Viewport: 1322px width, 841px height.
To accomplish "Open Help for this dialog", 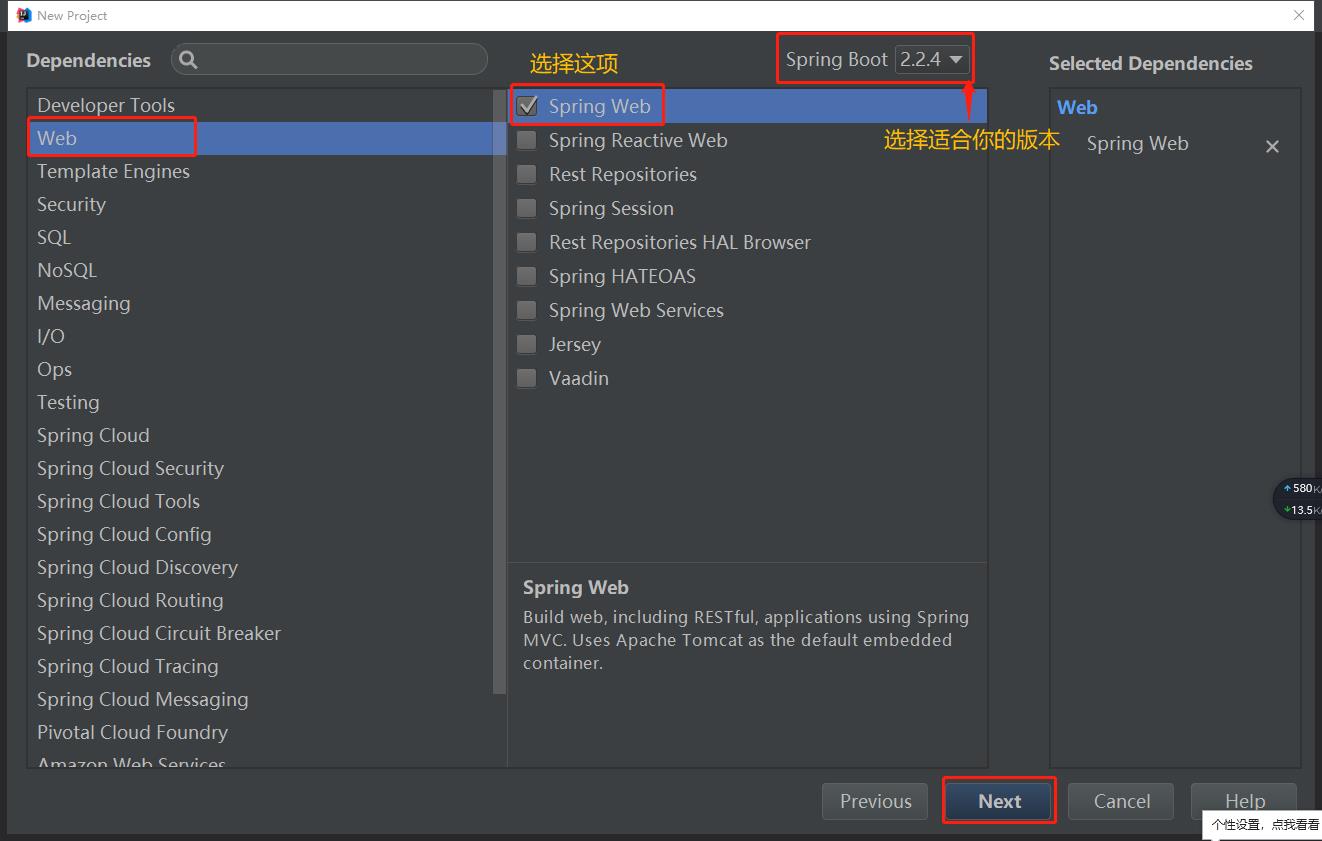I will tap(1244, 801).
